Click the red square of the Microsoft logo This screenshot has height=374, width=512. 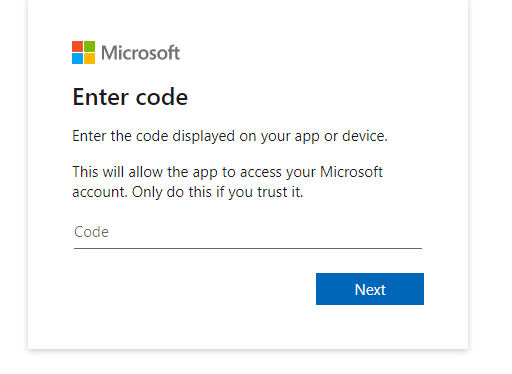click(x=77, y=46)
